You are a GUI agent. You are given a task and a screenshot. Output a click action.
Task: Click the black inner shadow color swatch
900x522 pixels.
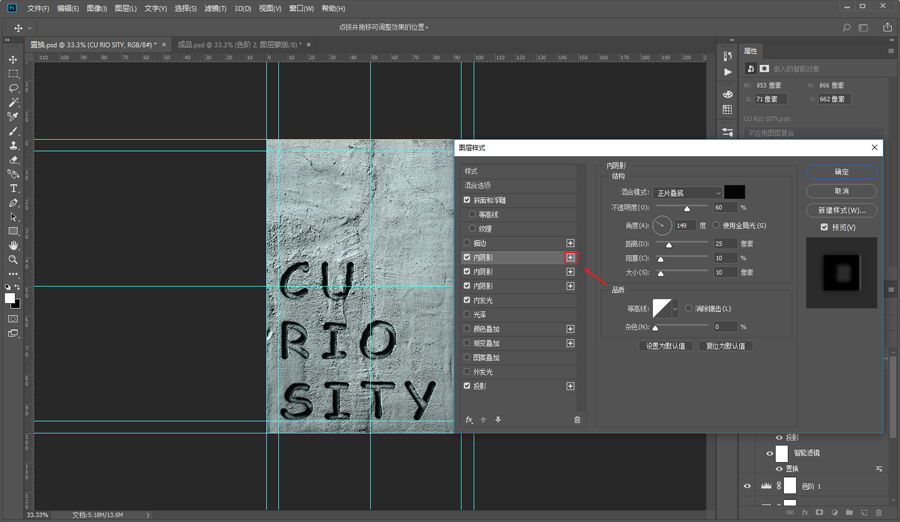pyautogui.click(x=734, y=192)
